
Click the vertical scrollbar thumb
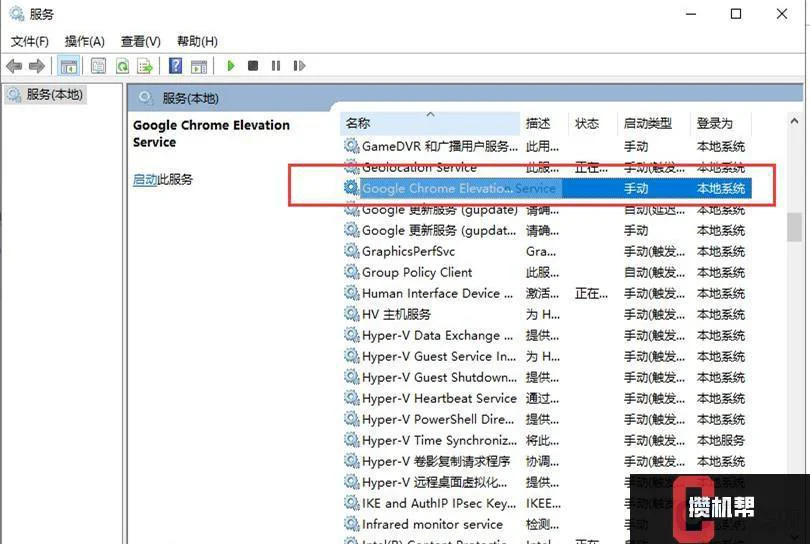[x=795, y=227]
